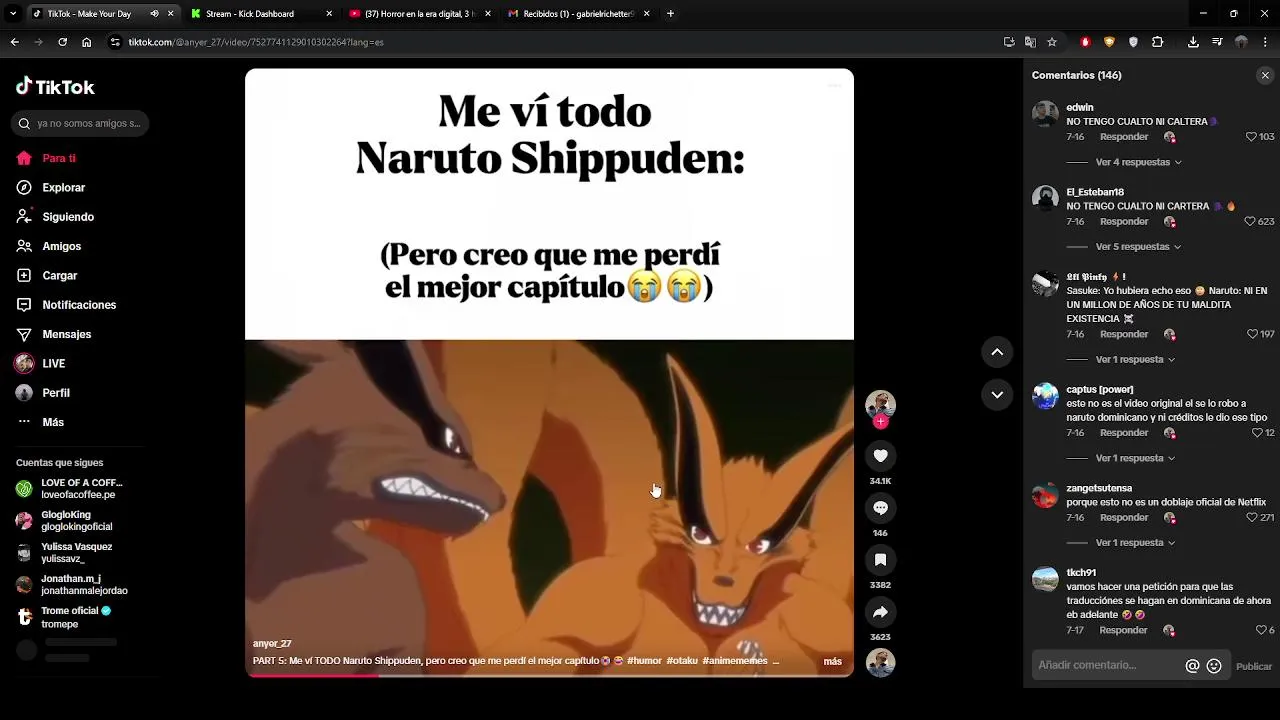Expand 'Ver 1 respuesta' under captus [power]
The height and width of the screenshot is (720, 1280).
click(1135, 458)
